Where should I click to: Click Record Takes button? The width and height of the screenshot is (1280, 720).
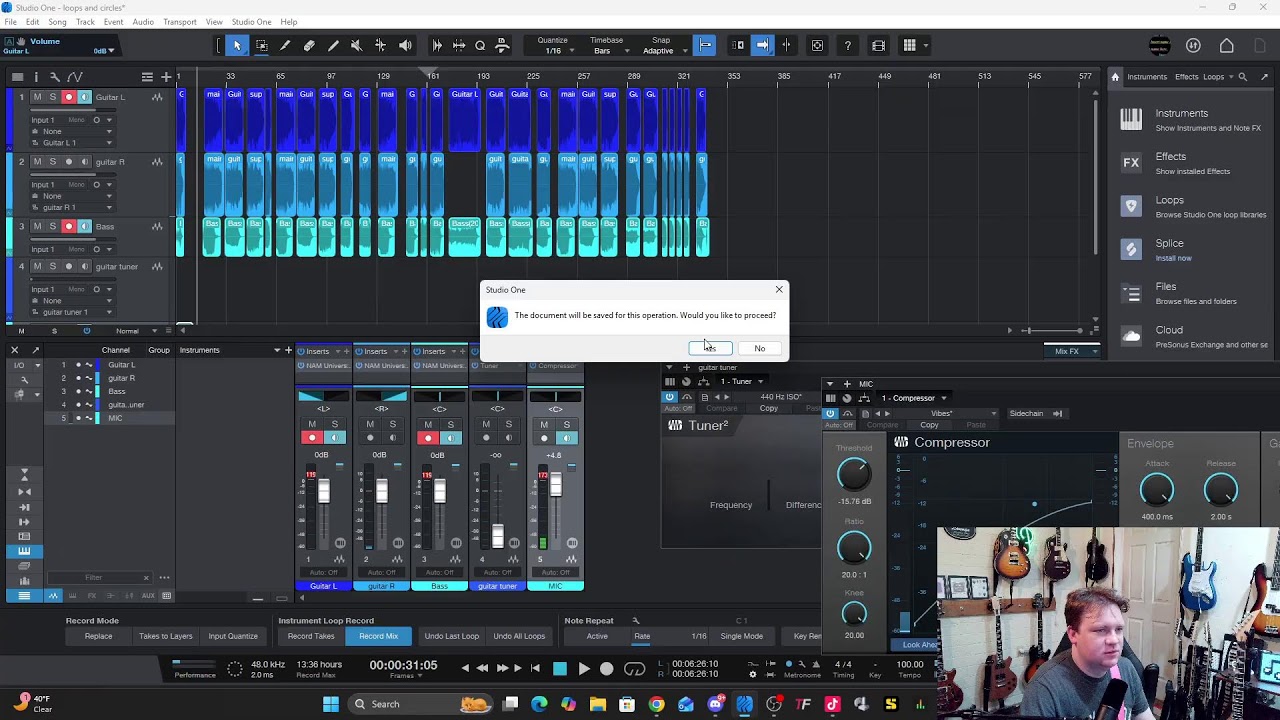coord(311,636)
